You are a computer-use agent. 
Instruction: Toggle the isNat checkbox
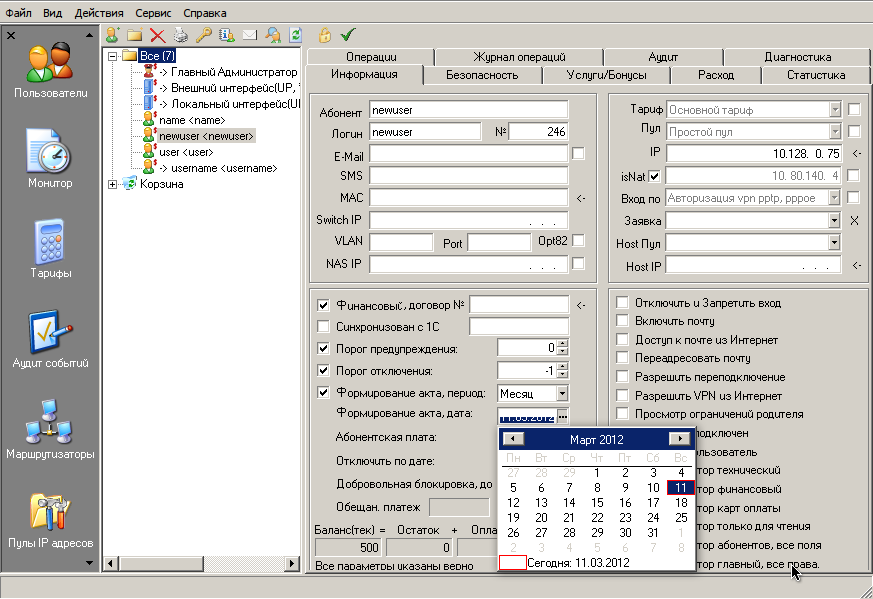pos(655,176)
